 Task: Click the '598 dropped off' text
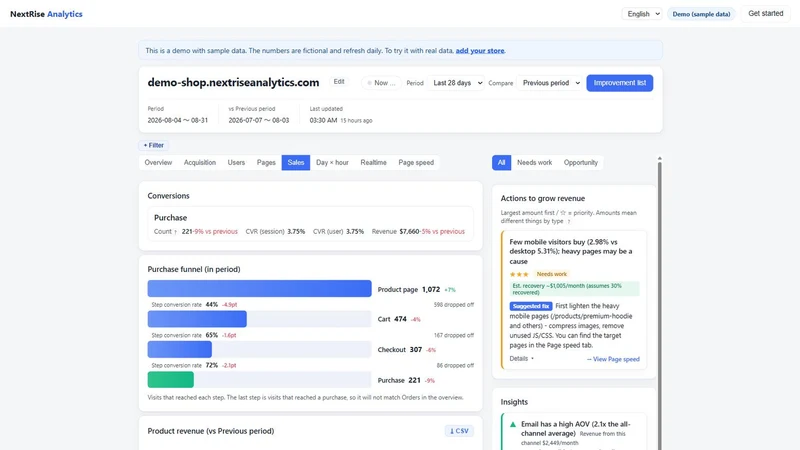click(x=454, y=305)
